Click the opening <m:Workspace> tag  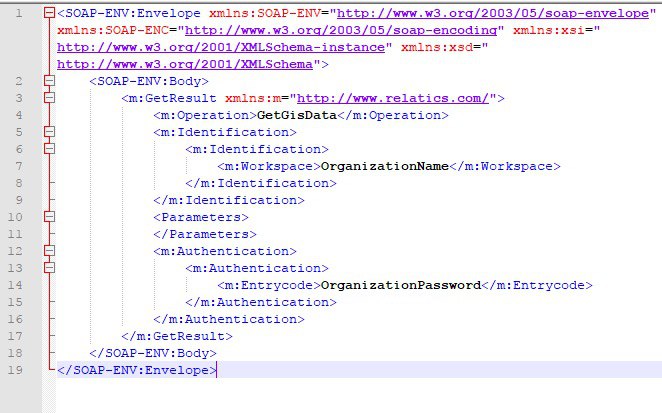(x=269, y=166)
